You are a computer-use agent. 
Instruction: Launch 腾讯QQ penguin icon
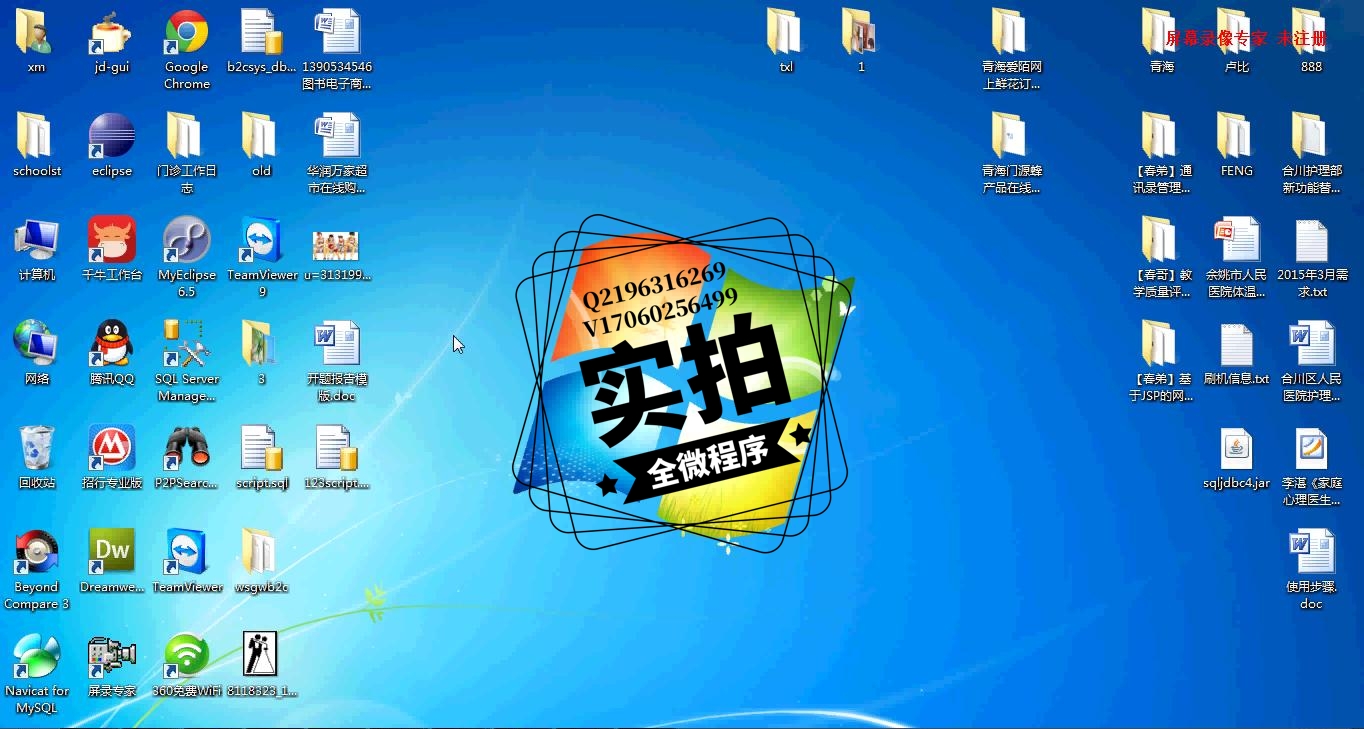[112, 344]
